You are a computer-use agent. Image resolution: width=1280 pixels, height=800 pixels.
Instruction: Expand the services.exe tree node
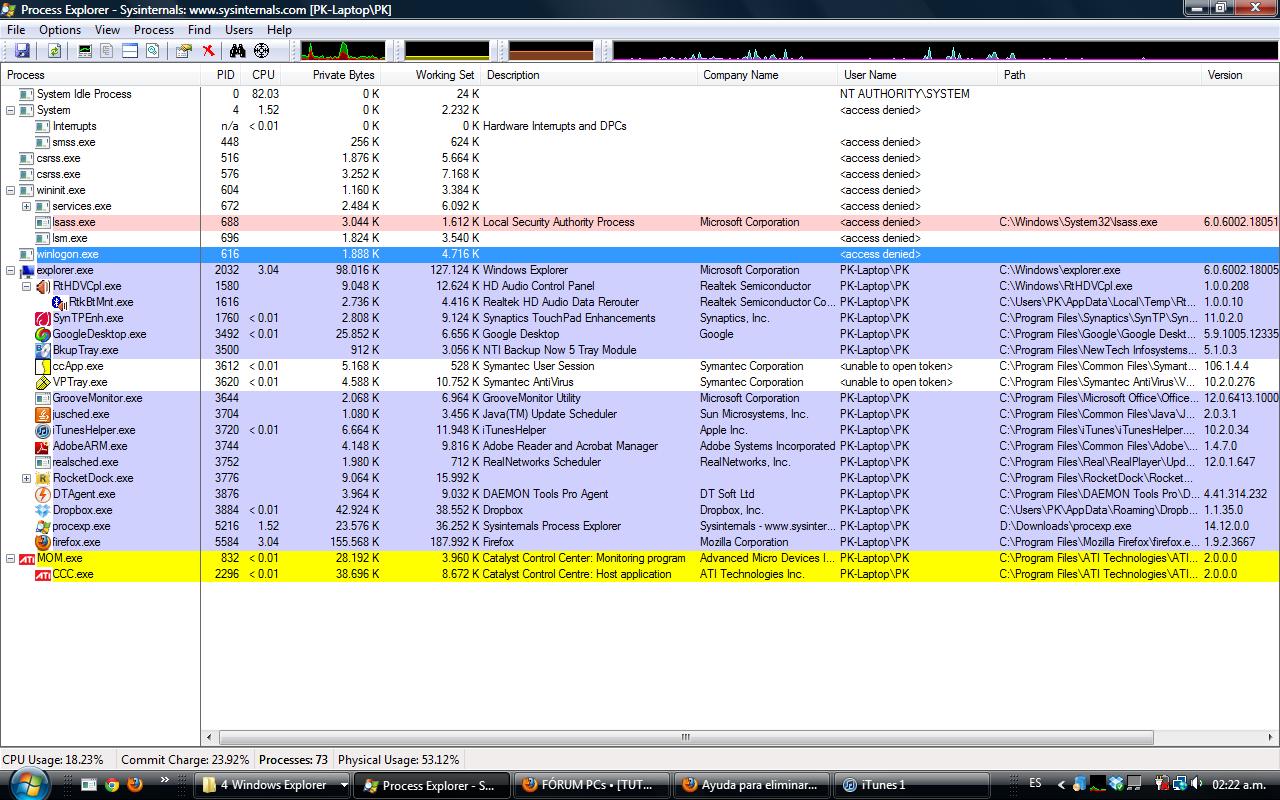point(27,206)
